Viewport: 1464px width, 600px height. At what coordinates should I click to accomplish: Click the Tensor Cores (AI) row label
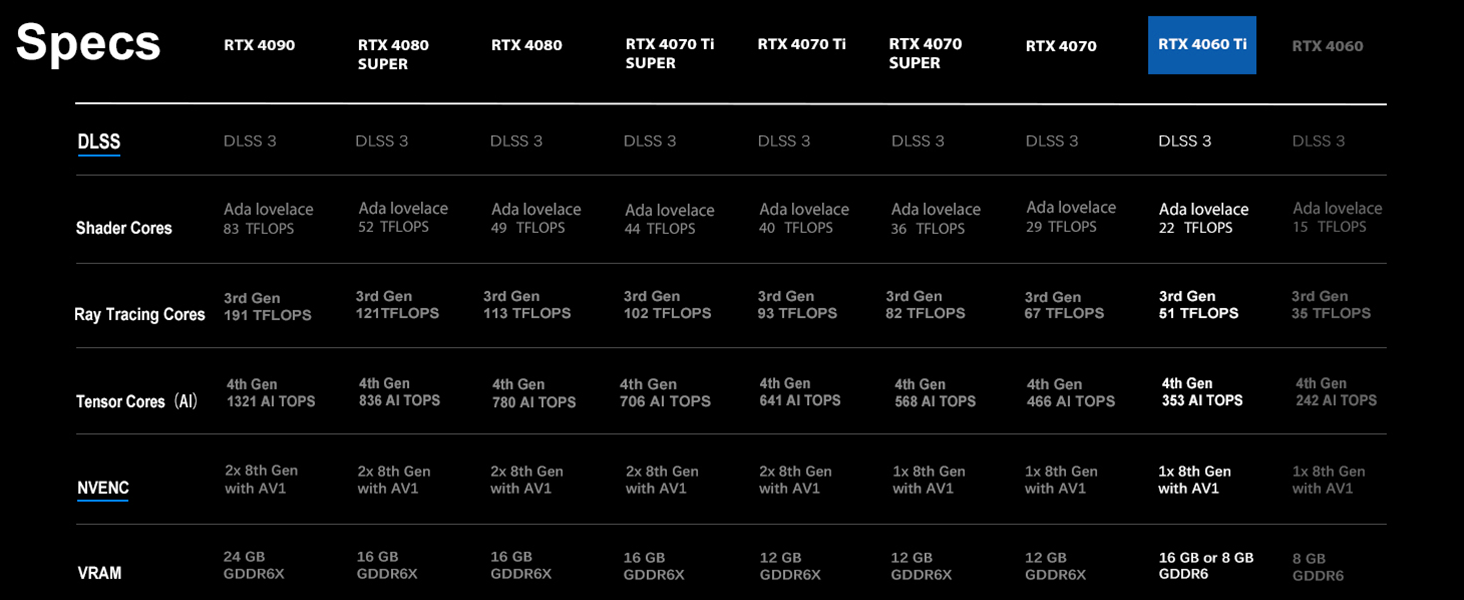pos(137,402)
